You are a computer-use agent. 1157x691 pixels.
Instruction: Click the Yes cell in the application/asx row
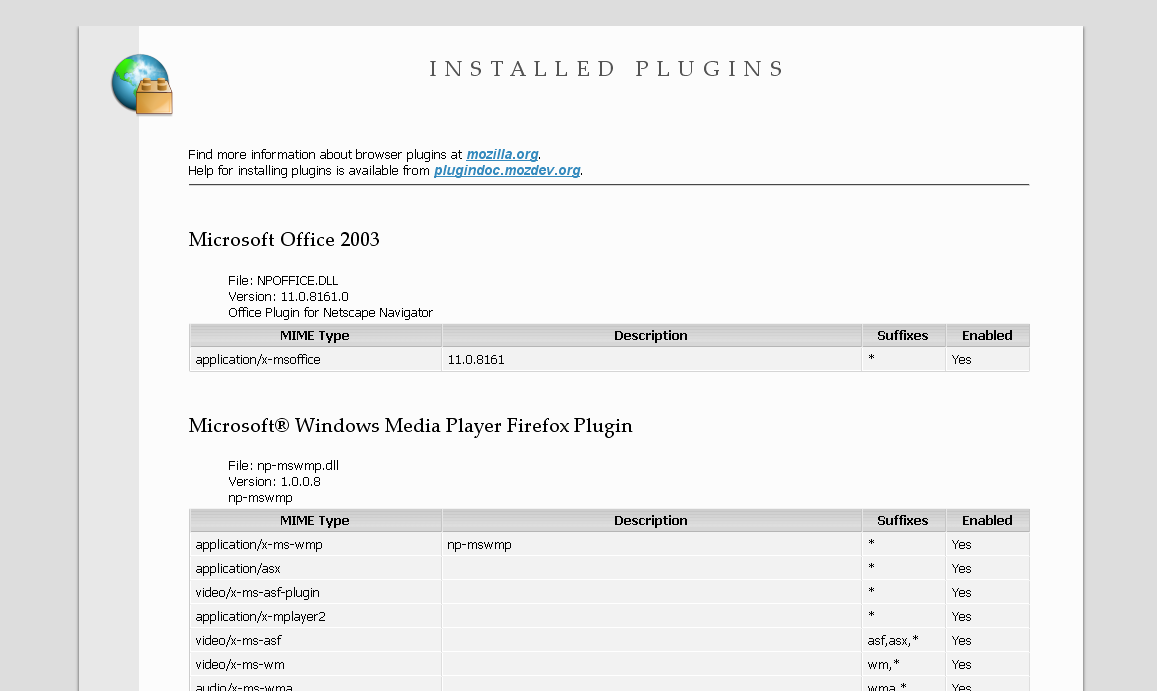click(x=987, y=568)
